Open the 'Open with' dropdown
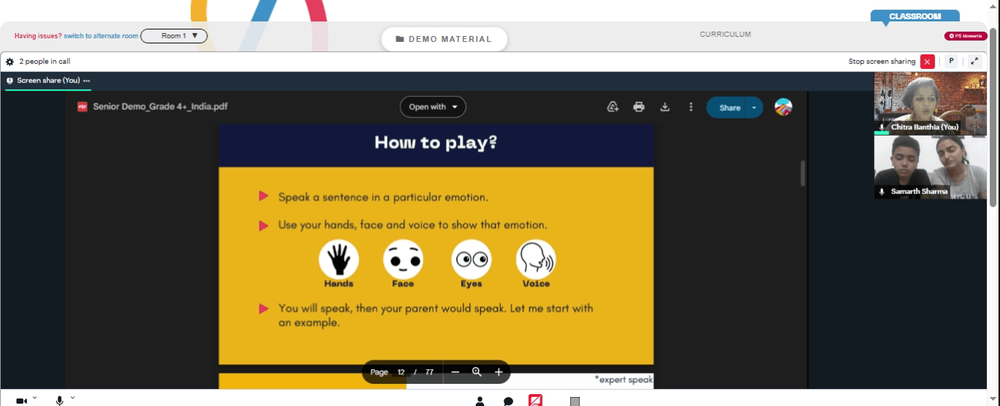Image resolution: width=1000 pixels, height=406 pixels. tap(433, 107)
